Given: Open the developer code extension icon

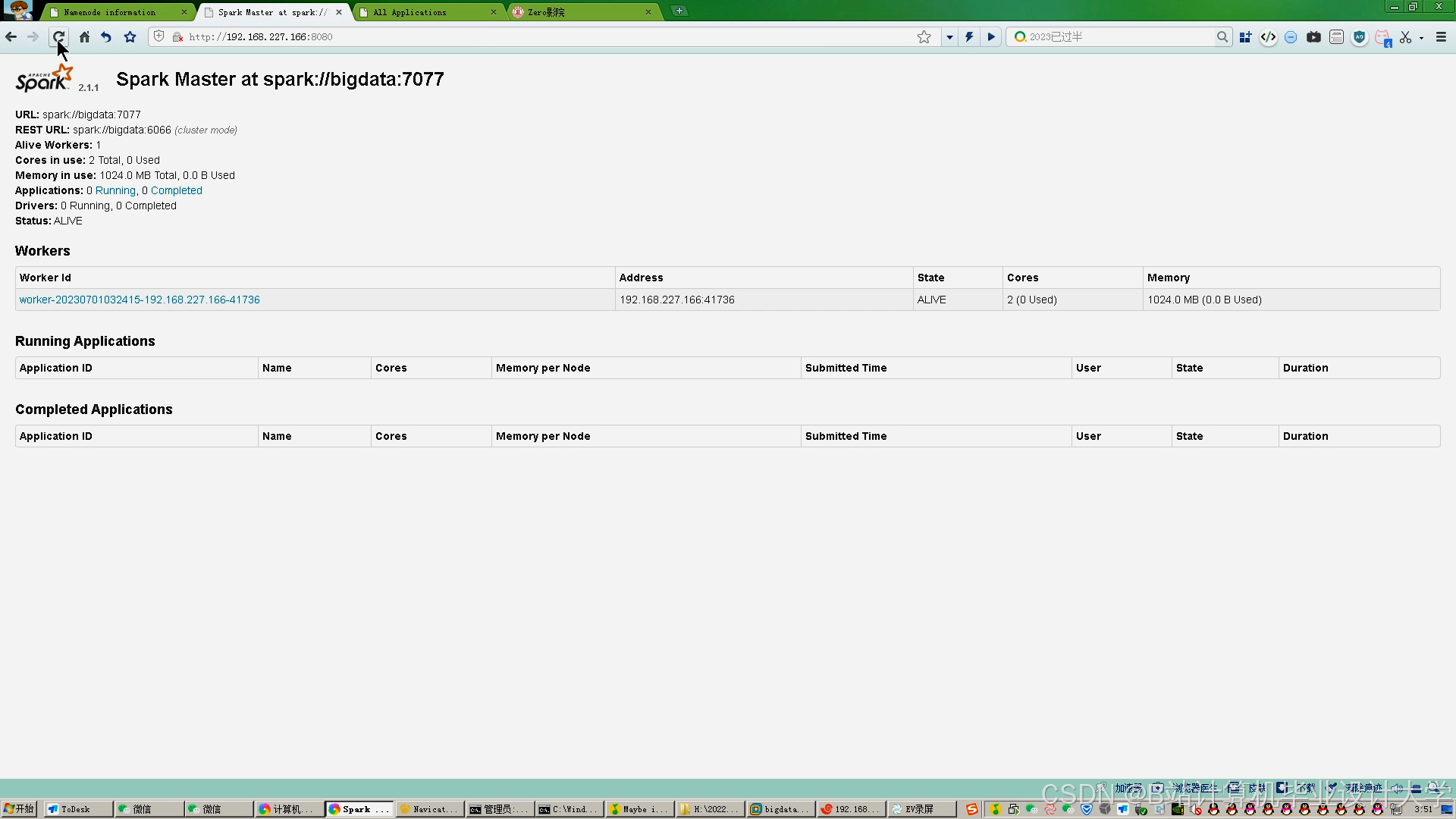Looking at the screenshot, I should tap(1268, 37).
